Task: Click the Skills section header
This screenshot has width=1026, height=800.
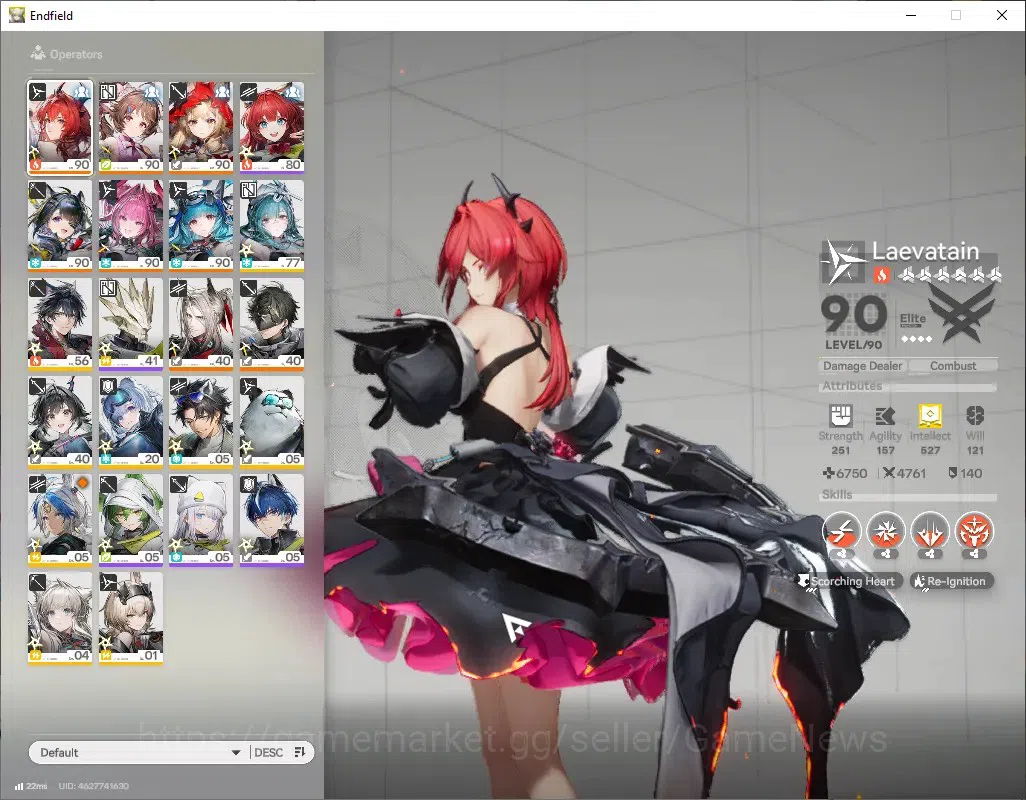Action: pyautogui.click(x=837, y=495)
